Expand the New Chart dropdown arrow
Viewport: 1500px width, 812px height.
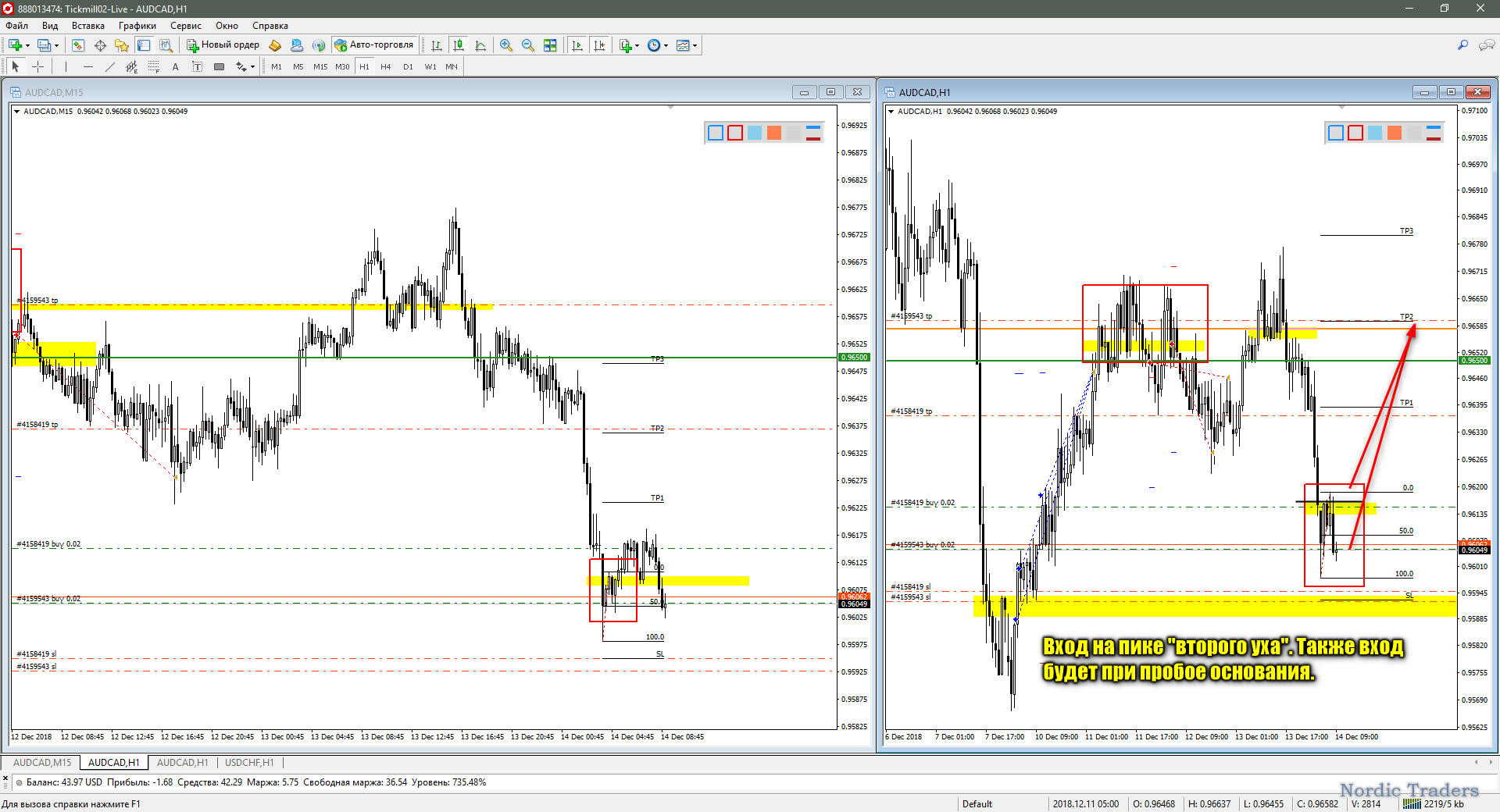[27, 45]
